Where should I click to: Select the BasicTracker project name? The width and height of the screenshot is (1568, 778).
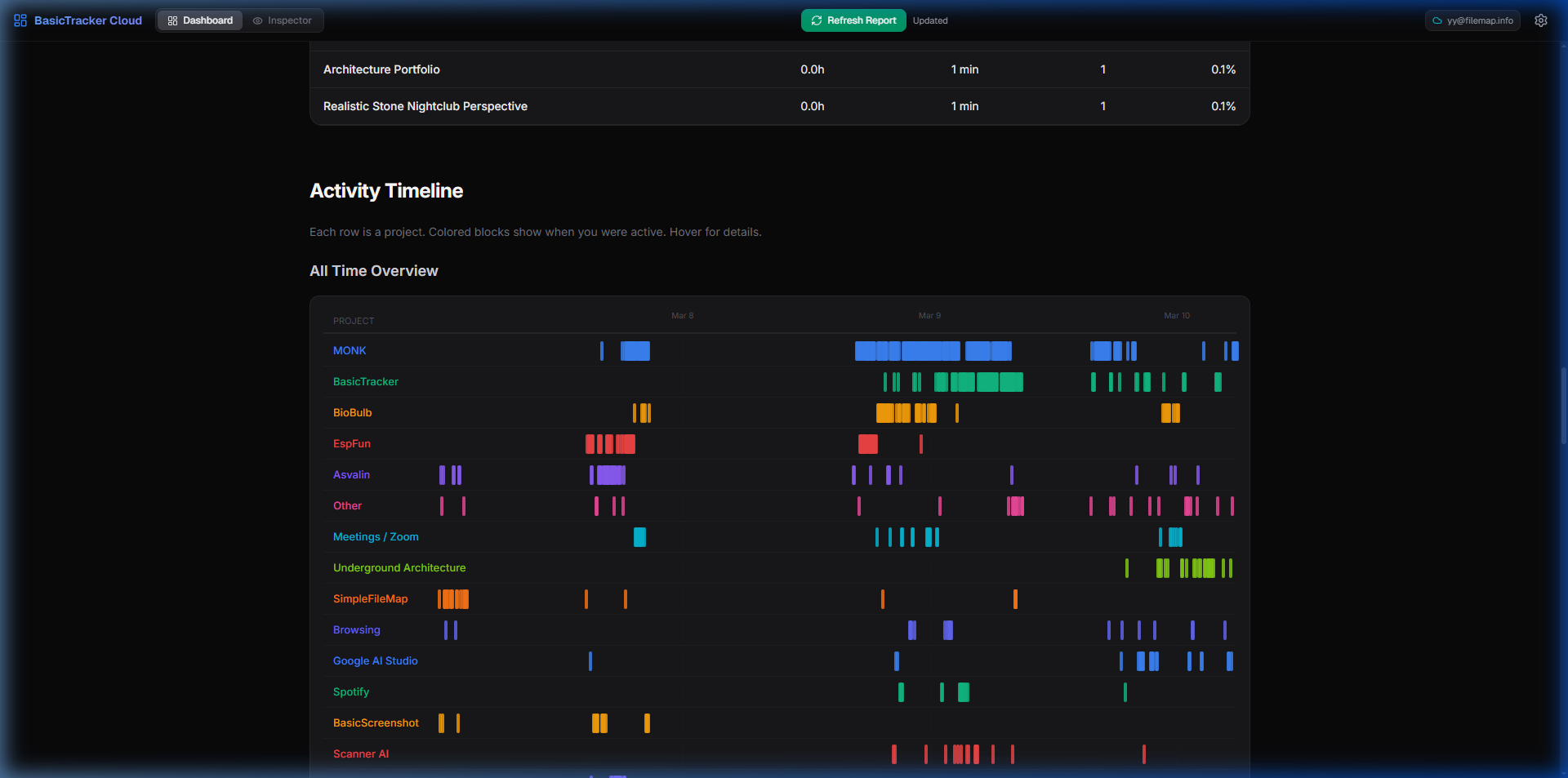[x=365, y=381]
